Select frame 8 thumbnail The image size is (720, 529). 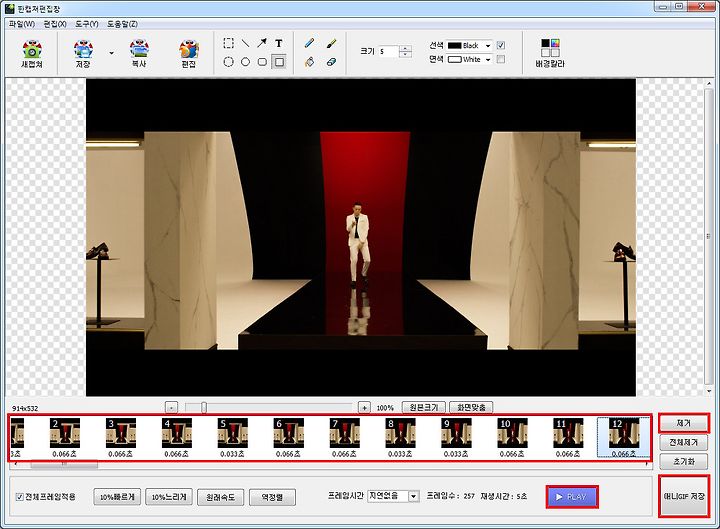401,433
